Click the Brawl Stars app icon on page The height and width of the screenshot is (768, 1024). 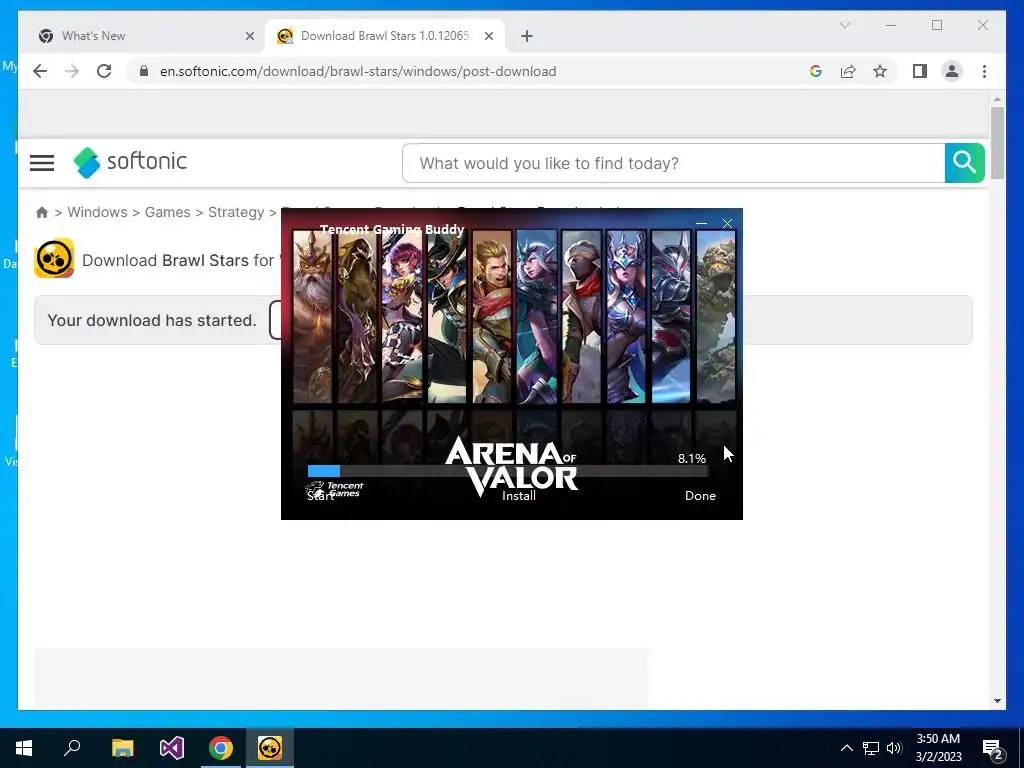point(54,259)
